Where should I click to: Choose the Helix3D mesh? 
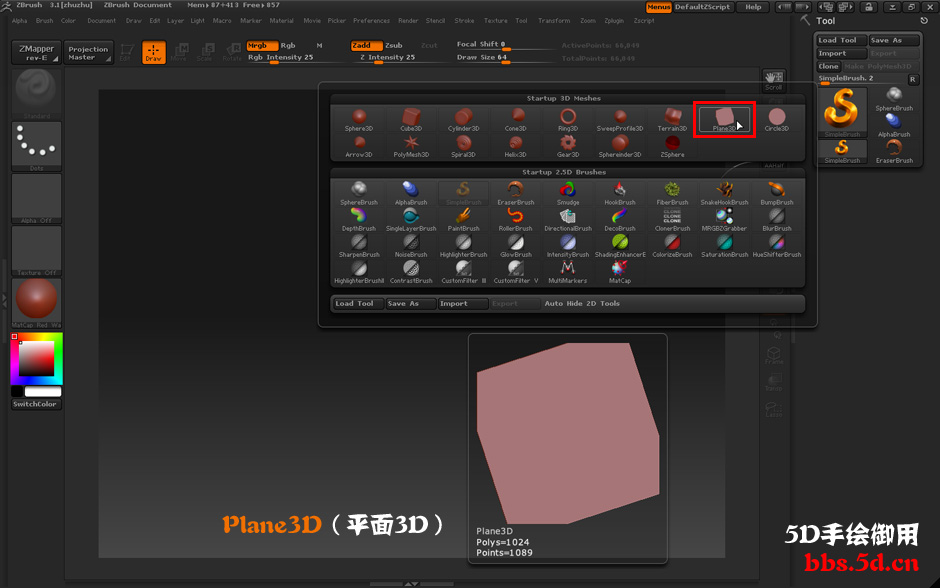click(x=515, y=146)
